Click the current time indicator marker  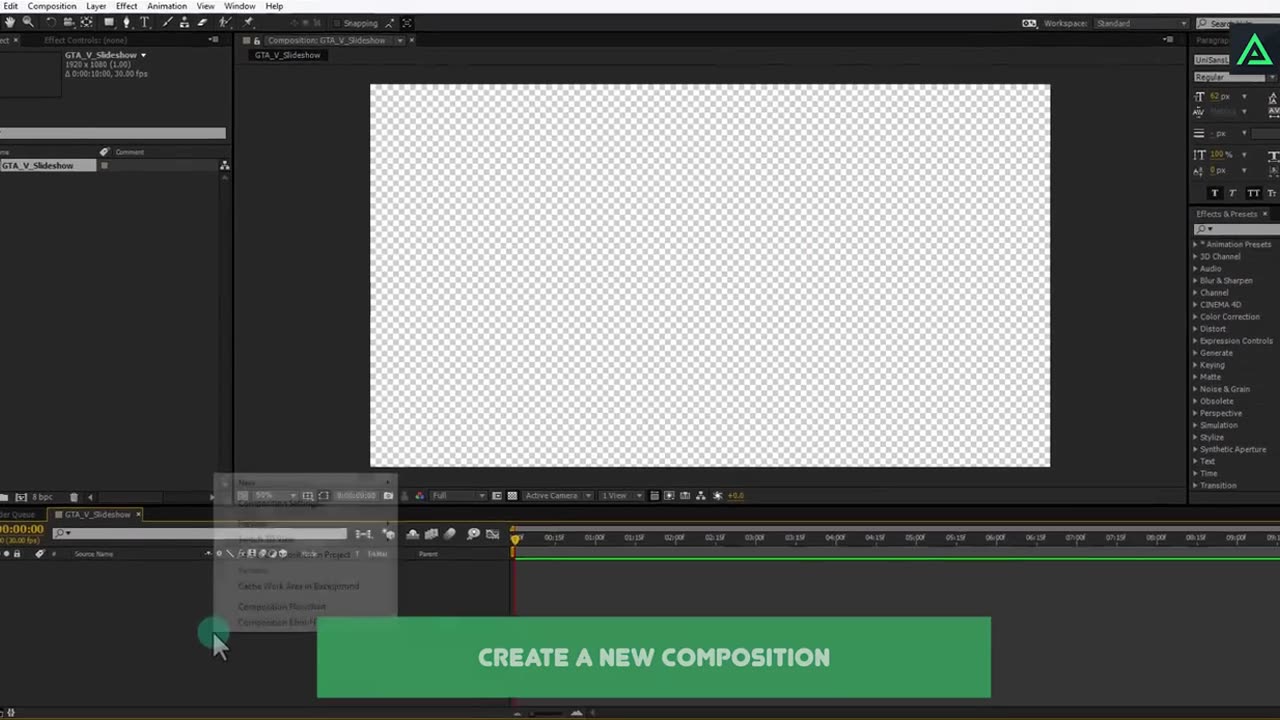click(x=516, y=540)
